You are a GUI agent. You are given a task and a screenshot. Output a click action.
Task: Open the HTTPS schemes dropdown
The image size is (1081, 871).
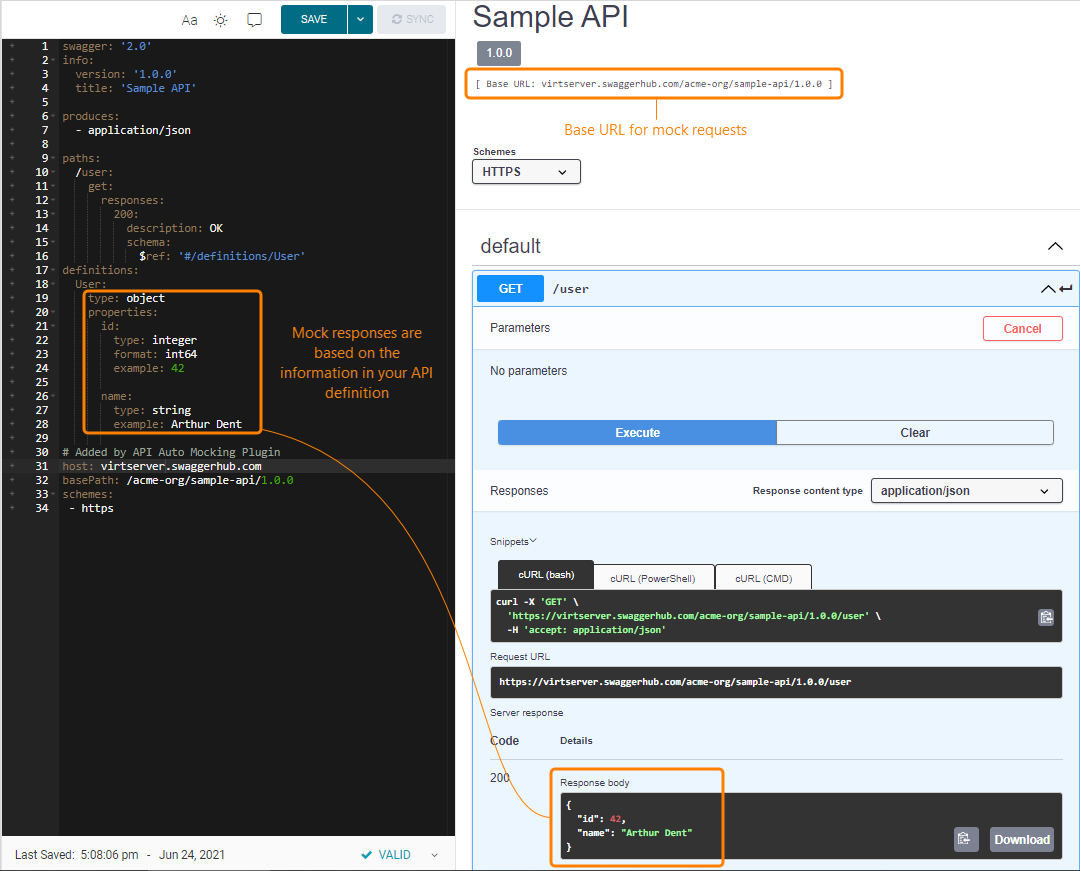click(x=526, y=172)
